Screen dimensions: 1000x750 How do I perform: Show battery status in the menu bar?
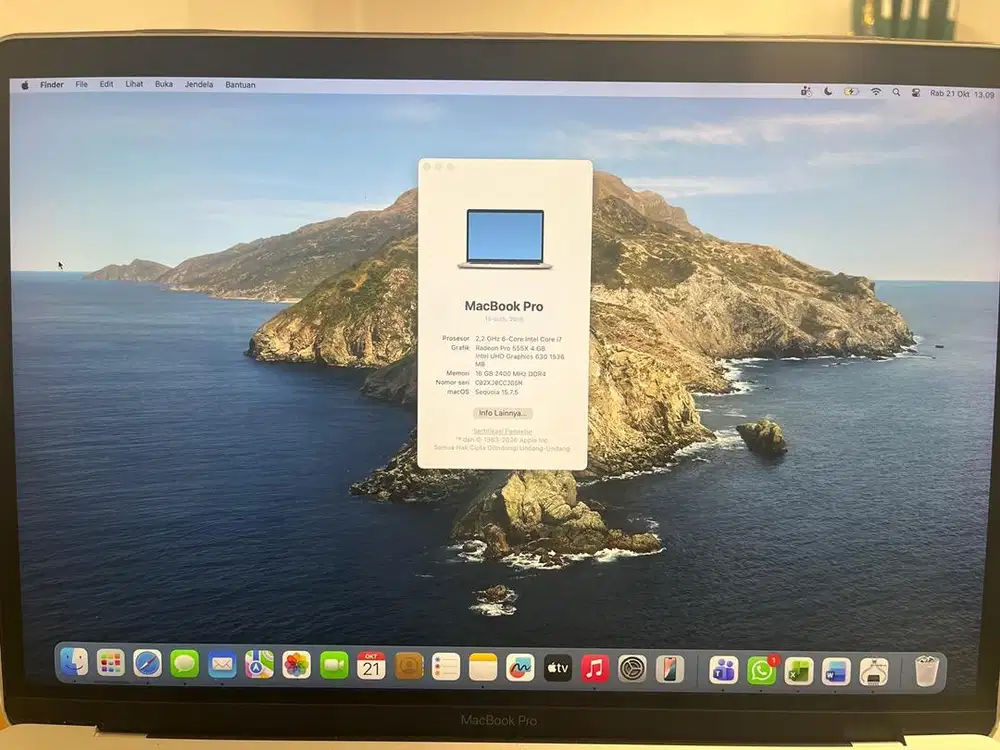pyautogui.click(x=851, y=92)
